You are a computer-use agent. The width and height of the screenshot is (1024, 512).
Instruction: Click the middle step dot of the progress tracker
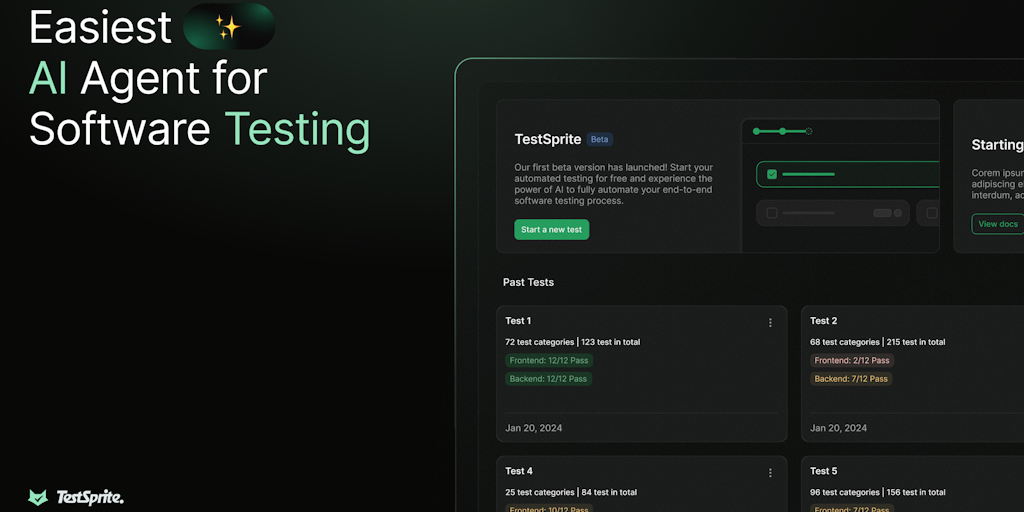click(783, 131)
